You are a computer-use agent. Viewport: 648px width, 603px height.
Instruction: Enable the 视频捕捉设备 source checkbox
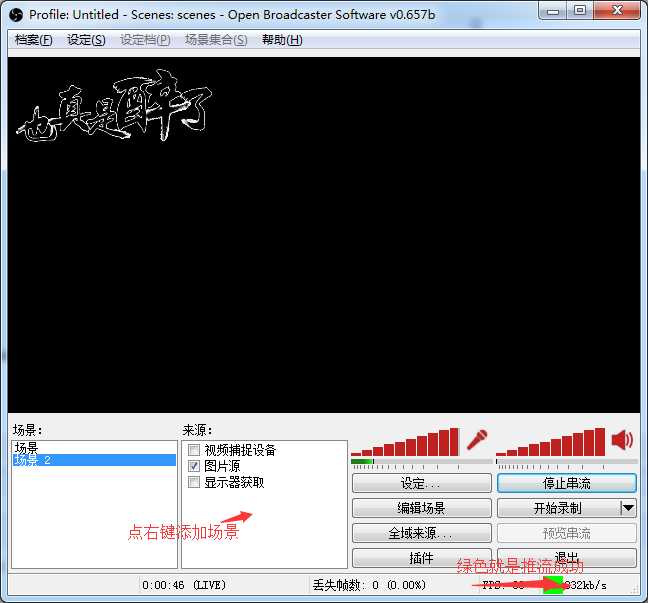pyautogui.click(x=194, y=450)
